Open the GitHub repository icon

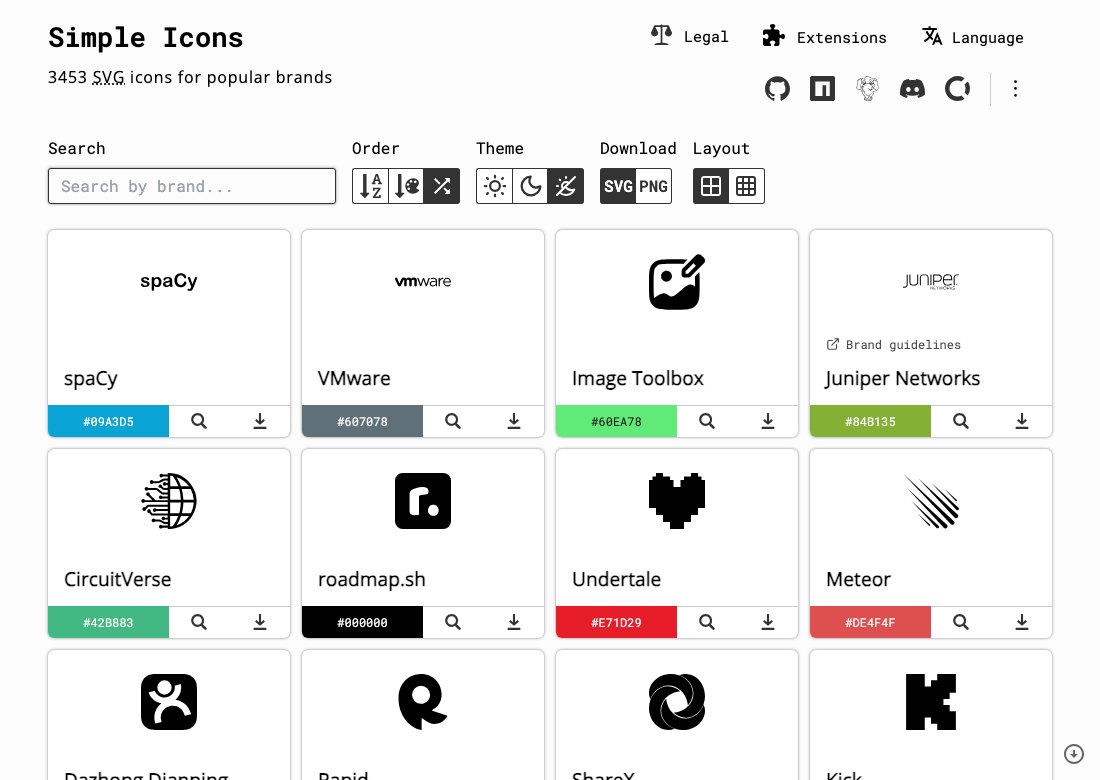pos(777,89)
